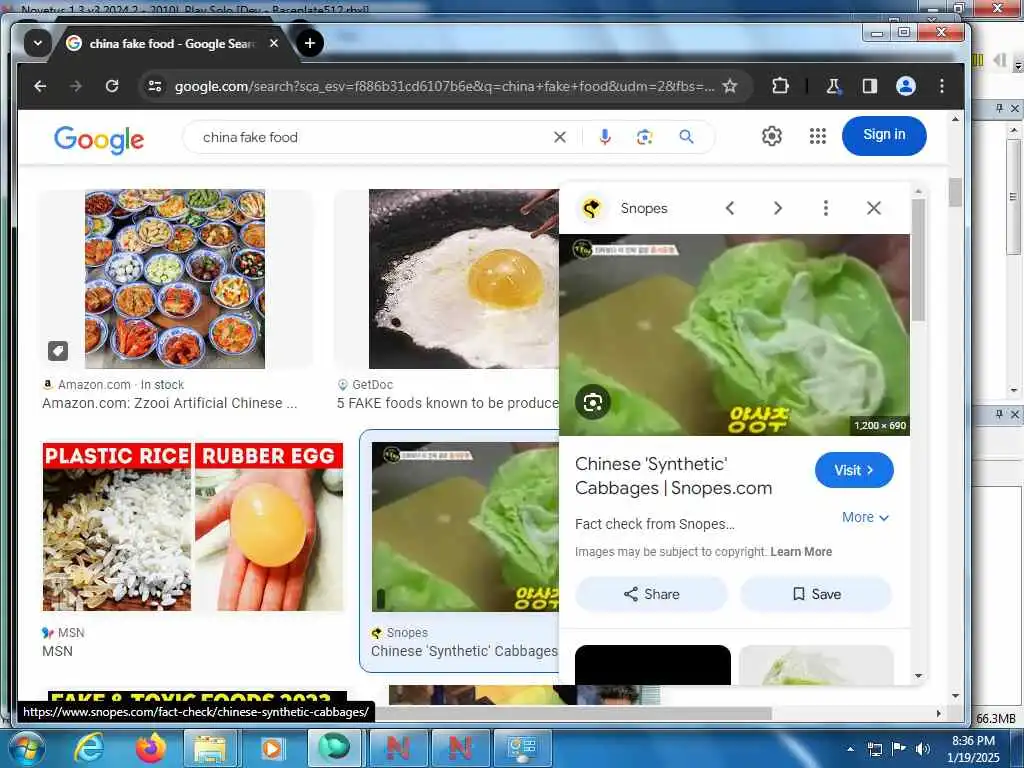
Task: Open Chrome Labs flask icon
Action: point(833,86)
